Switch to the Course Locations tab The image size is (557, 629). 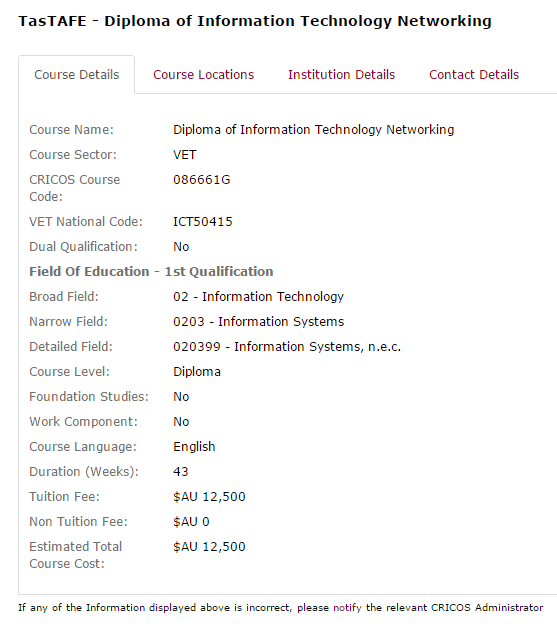[x=204, y=75]
